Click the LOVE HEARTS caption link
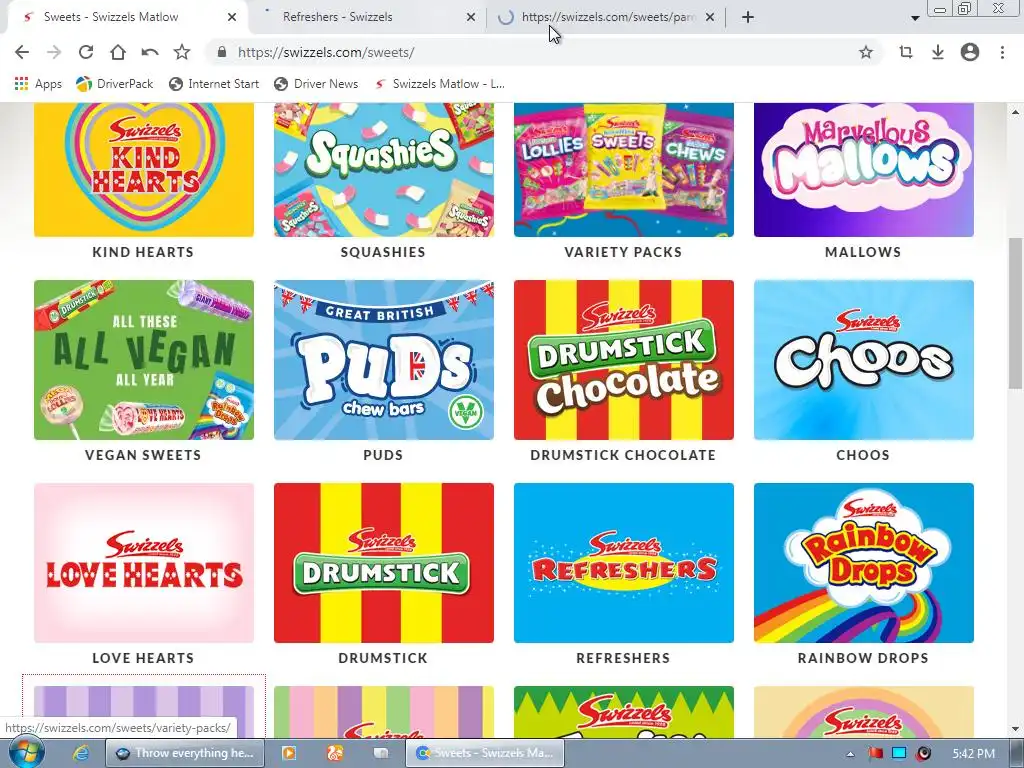Image resolution: width=1024 pixels, height=768 pixels. click(x=143, y=658)
